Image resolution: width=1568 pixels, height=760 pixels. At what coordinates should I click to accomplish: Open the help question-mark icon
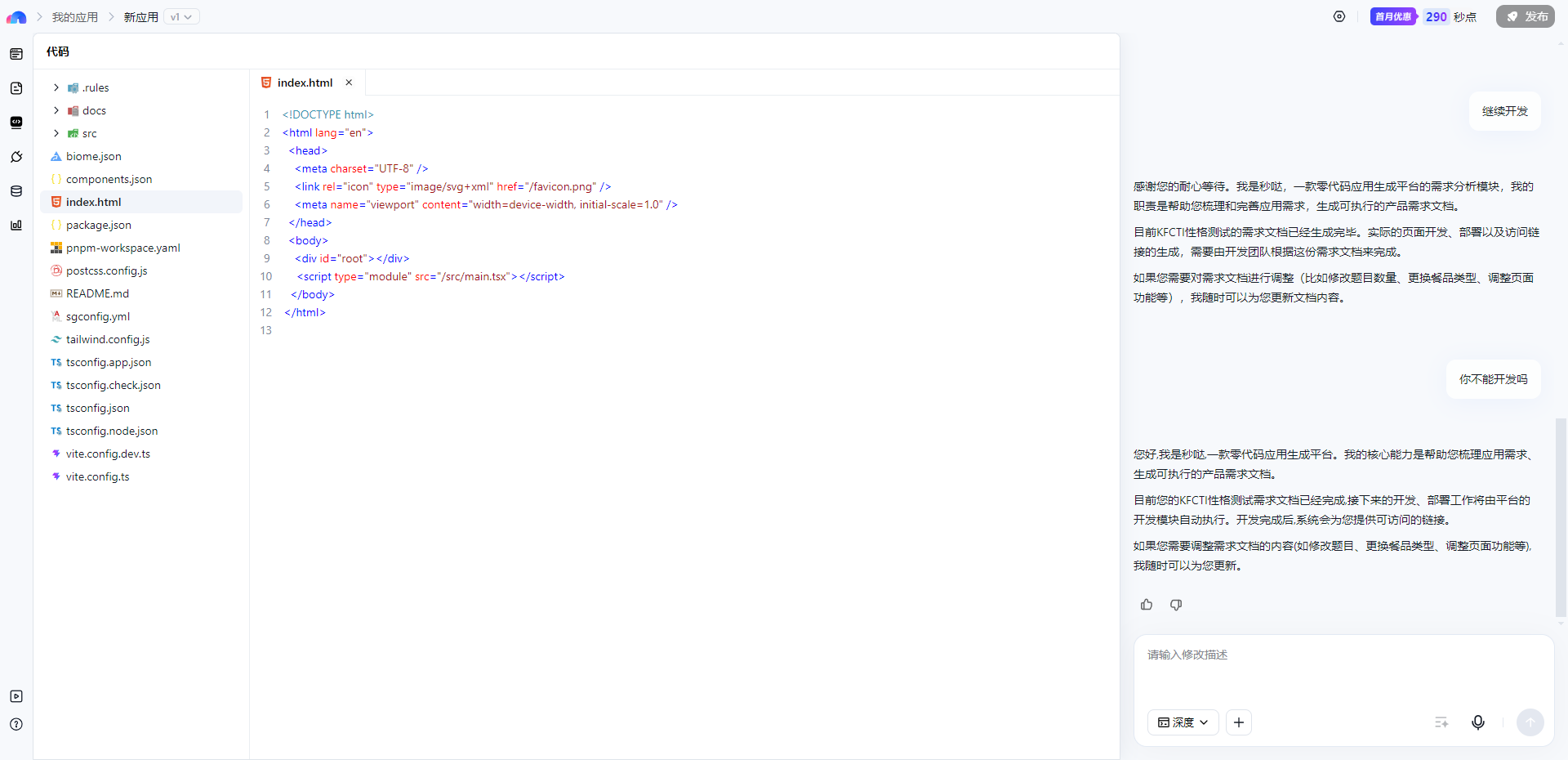tap(16, 724)
